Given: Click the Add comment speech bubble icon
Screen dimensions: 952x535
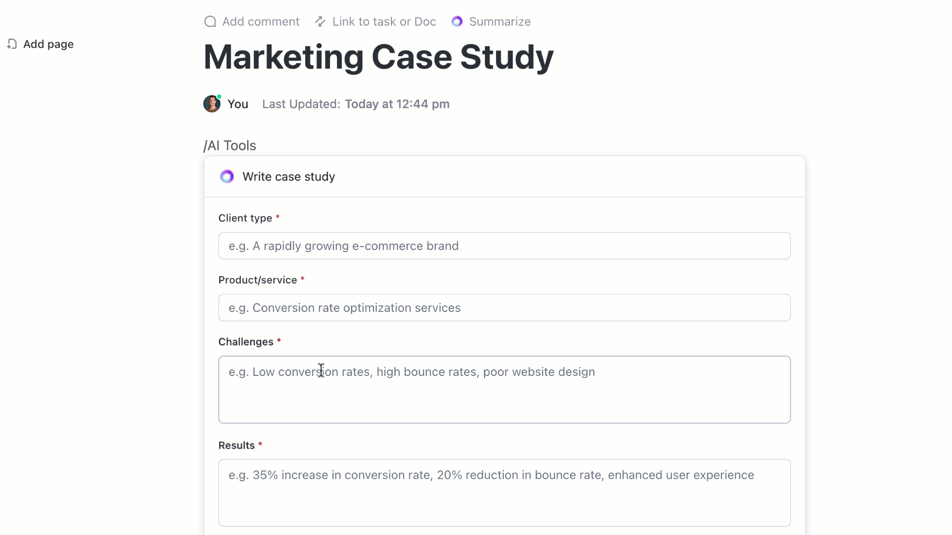Looking at the screenshot, I should [x=210, y=21].
